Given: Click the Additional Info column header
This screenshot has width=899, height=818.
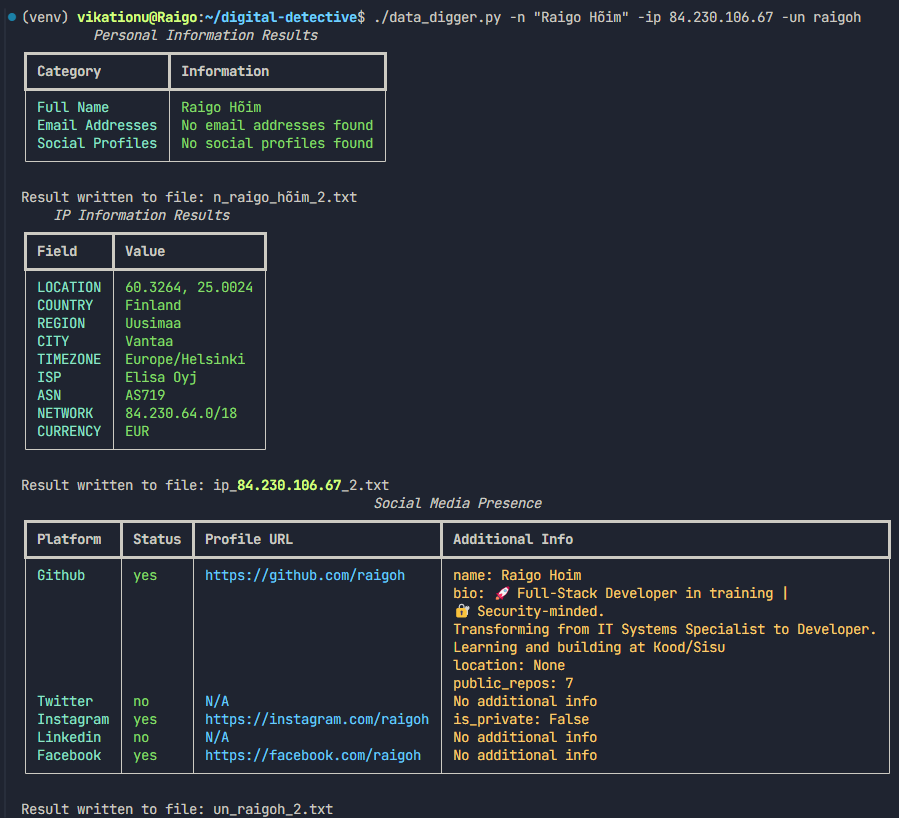Looking at the screenshot, I should pos(513,539).
